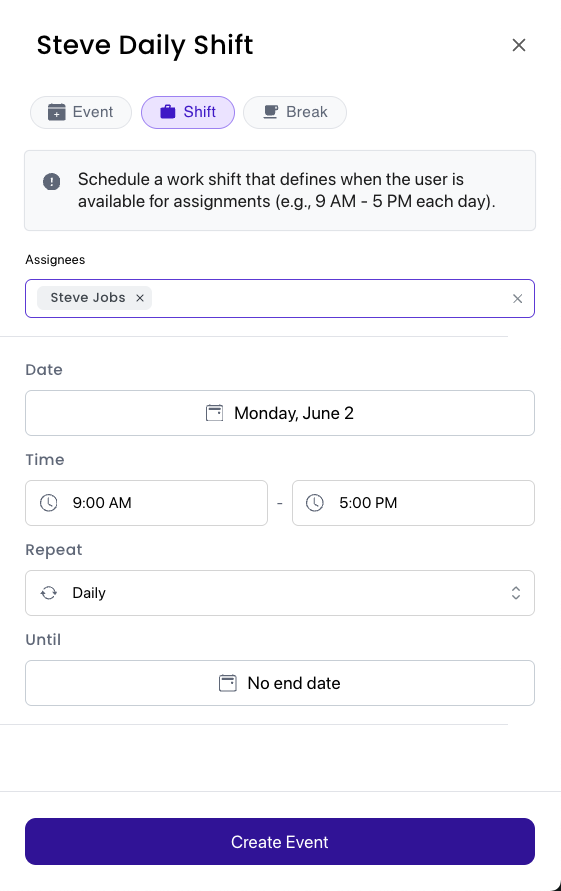Click the clock icon next to 5:00 PM
Viewport: 561px width, 891px height.
314,503
